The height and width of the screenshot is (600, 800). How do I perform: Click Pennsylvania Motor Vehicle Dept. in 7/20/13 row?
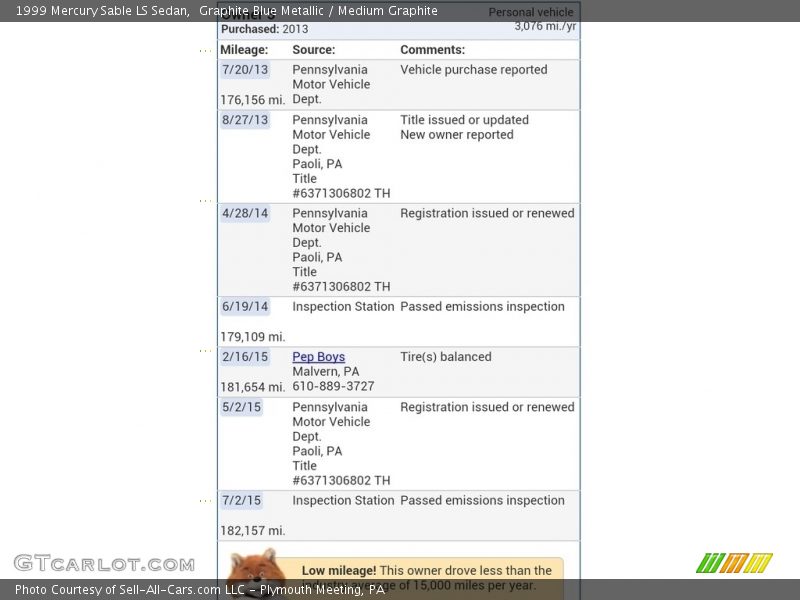331,84
